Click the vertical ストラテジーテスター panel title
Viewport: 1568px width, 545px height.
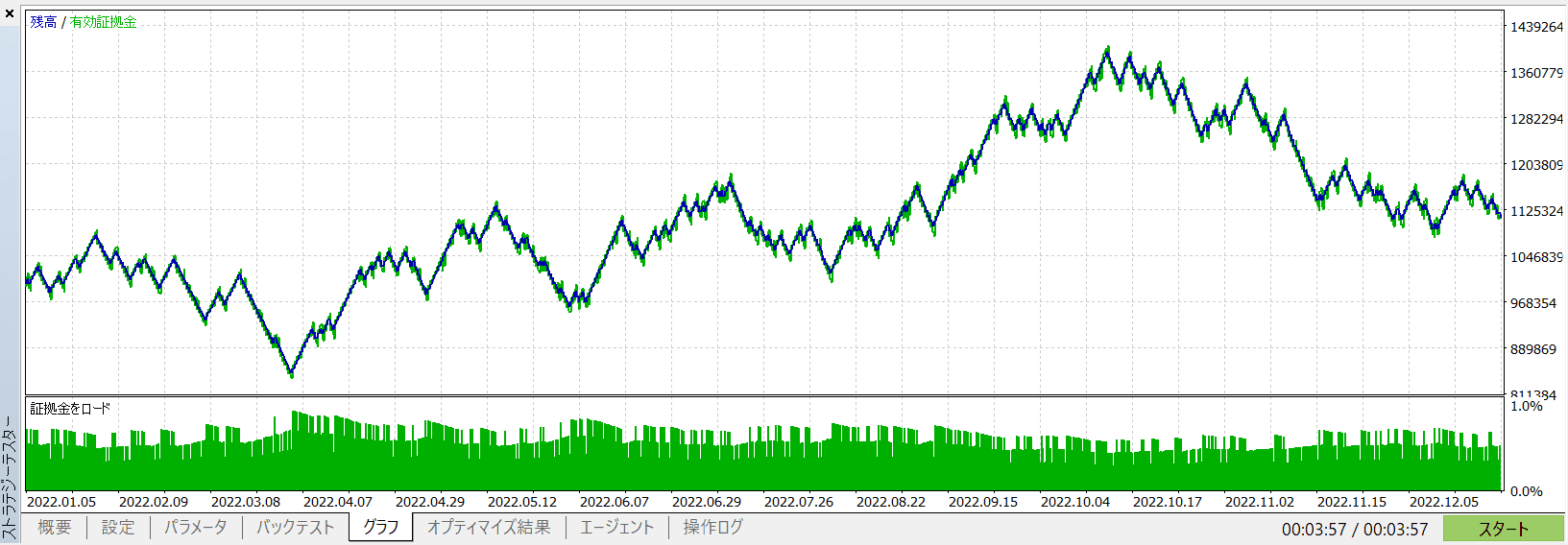[10, 477]
